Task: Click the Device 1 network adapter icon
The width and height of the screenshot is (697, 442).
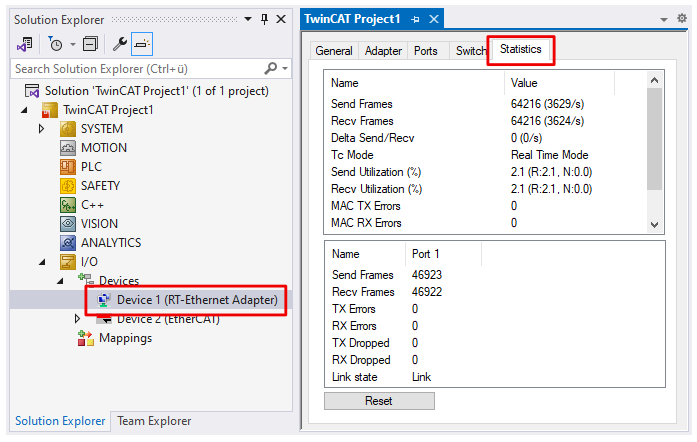Action: (x=104, y=300)
